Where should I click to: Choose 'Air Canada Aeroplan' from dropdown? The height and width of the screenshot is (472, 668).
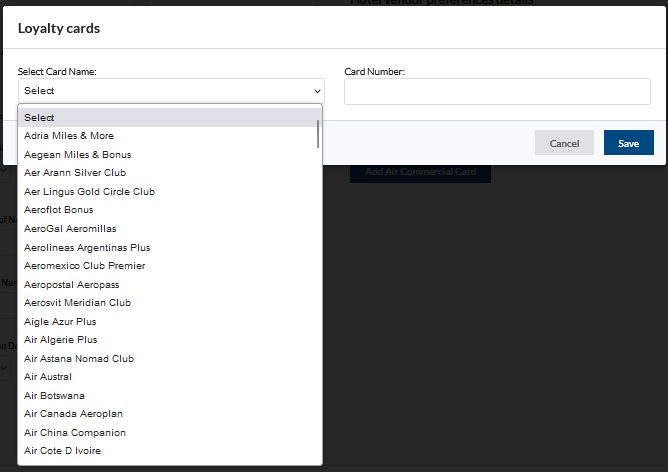[x=169, y=414]
